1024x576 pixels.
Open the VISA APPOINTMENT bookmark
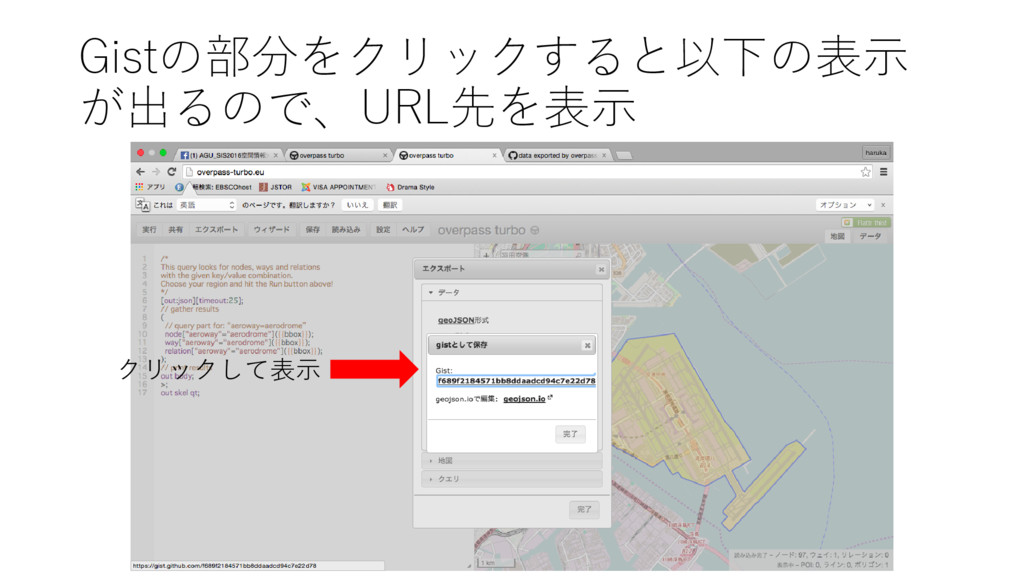338,187
